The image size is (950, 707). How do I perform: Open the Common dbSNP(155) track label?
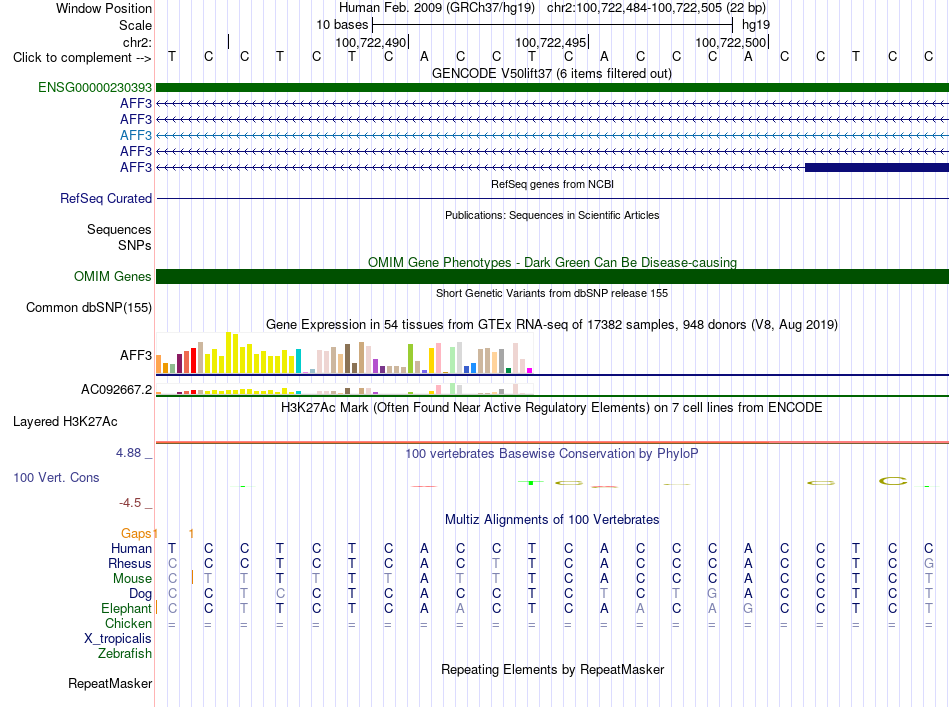point(88,307)
